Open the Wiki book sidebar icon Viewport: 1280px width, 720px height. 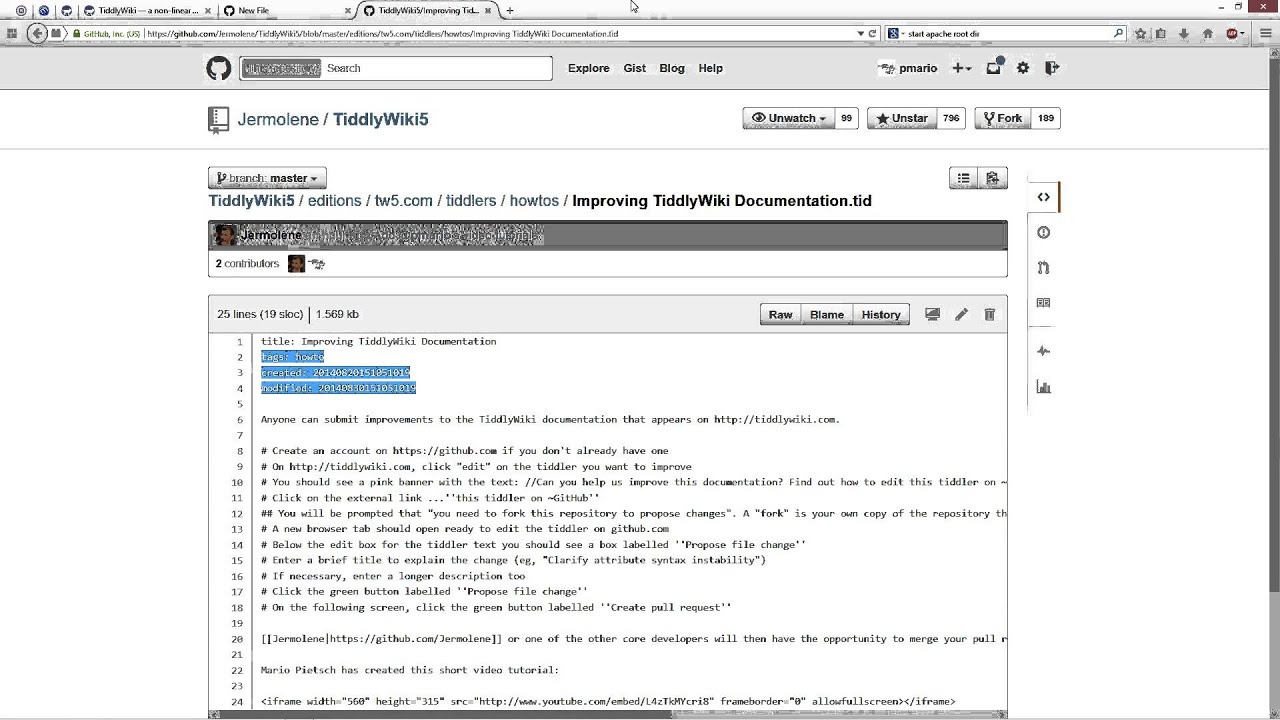[1043, 303]
